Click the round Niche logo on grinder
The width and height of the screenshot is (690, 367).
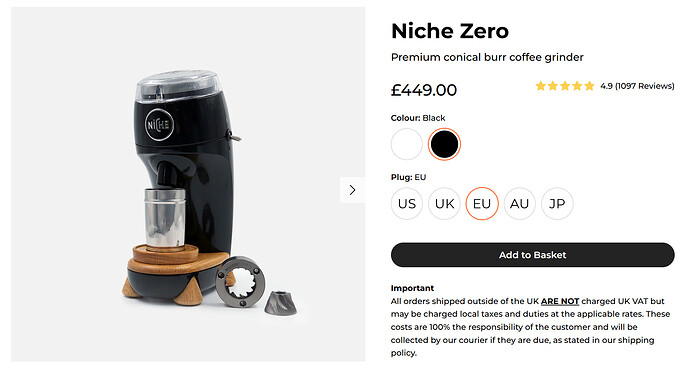click(159, 125)
